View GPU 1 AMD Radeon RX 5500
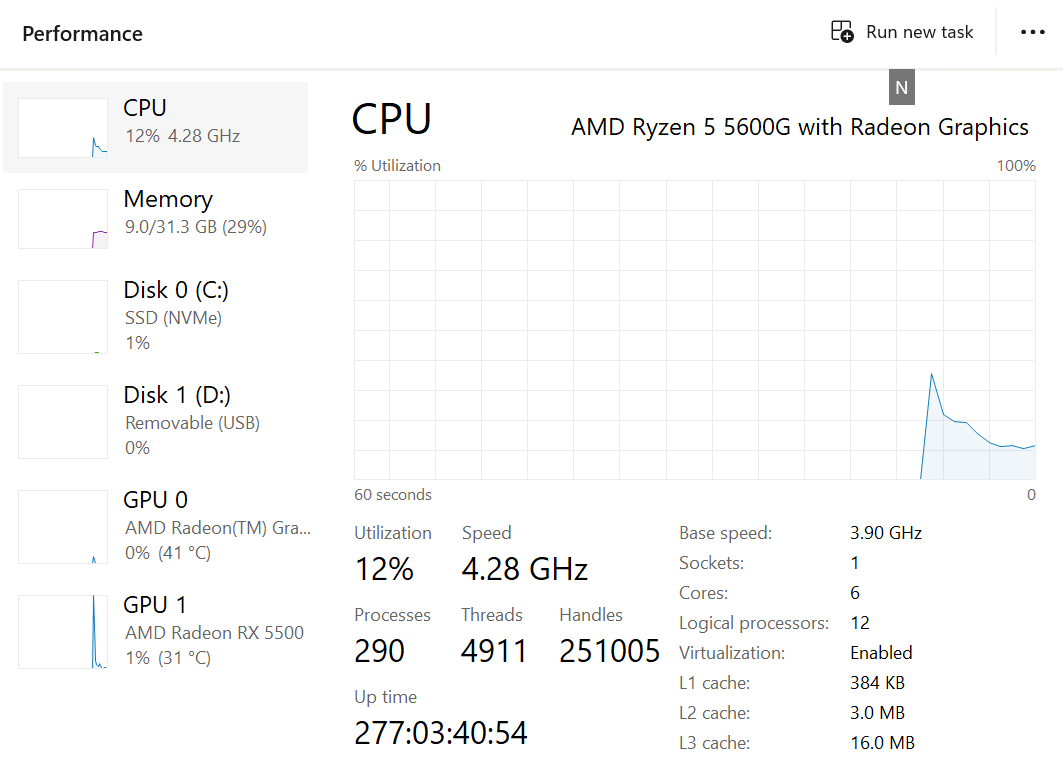This screenshot has width=1063, height=783. point(214,632)
